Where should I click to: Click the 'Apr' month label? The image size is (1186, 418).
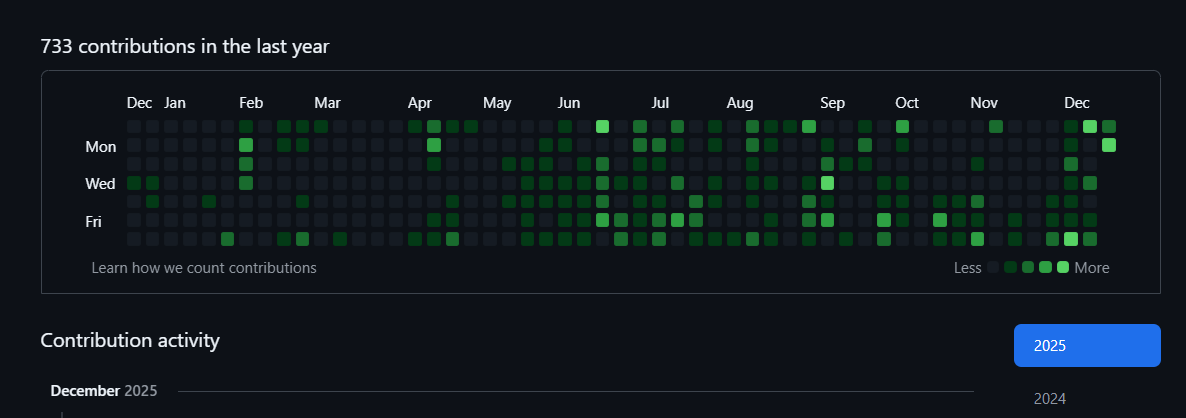[420, 103]
